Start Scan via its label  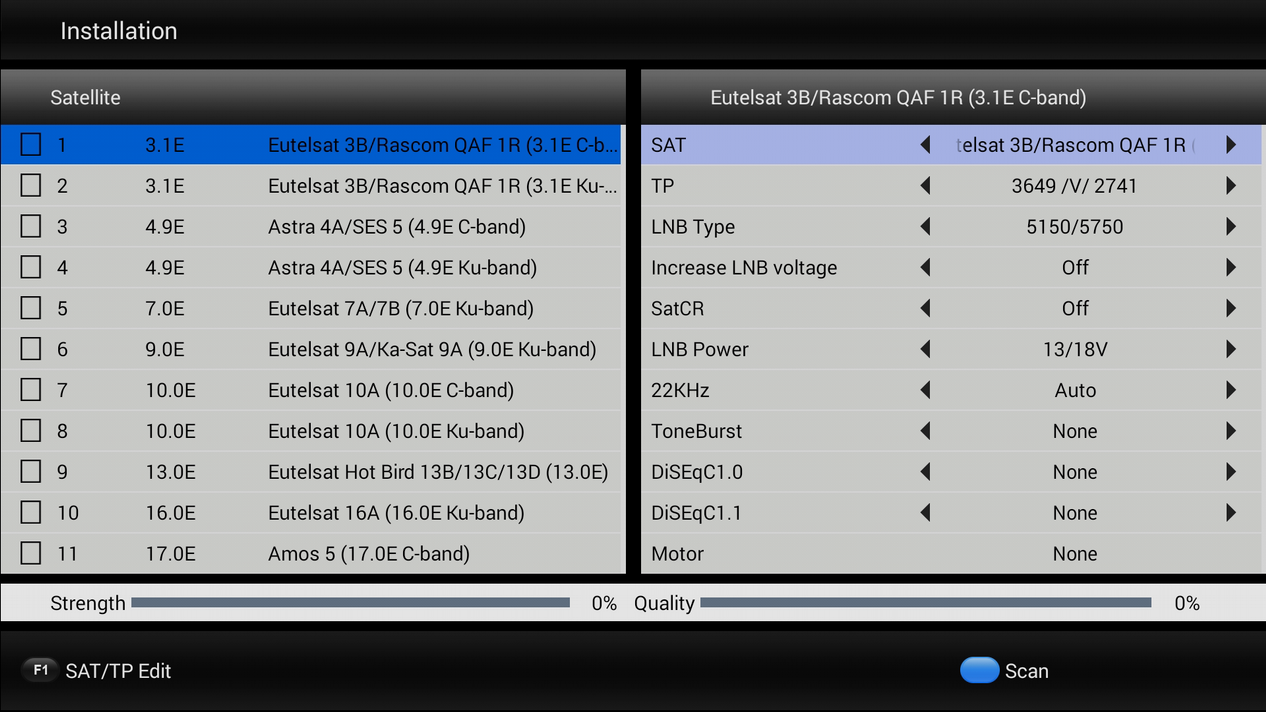(1027, 671)
